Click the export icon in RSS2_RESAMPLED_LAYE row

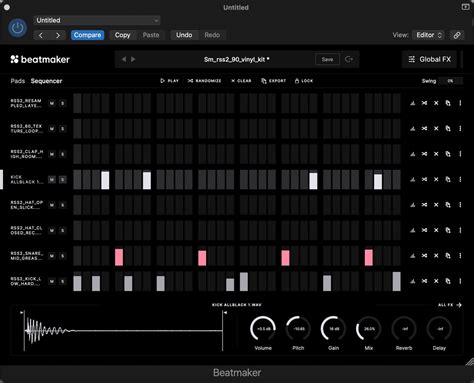[448, 103]
